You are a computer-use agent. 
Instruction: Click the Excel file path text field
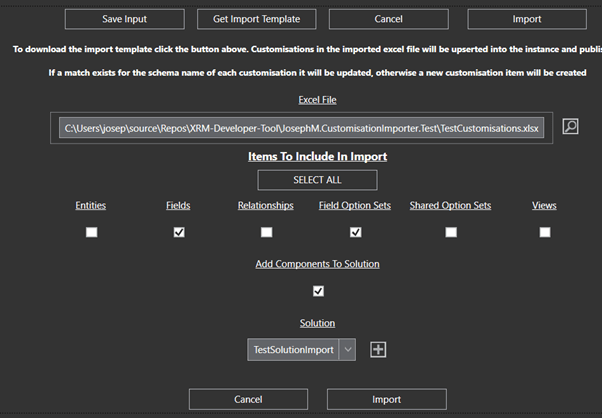tap(301, 128)
